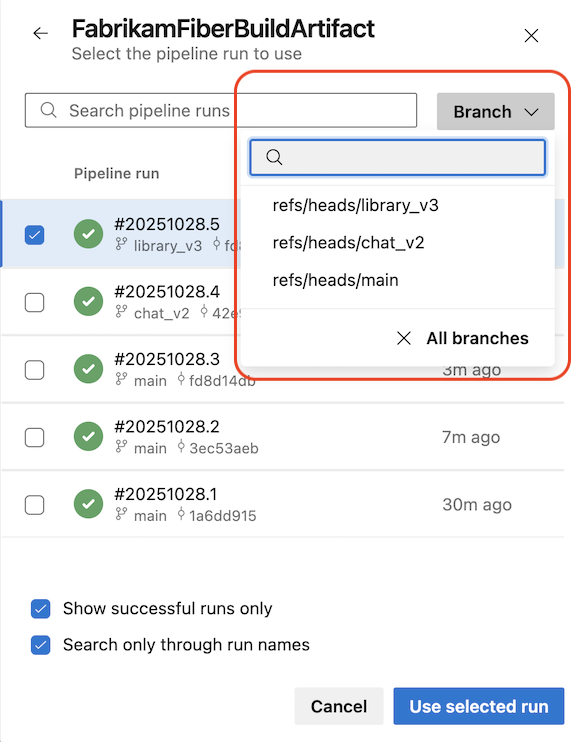The width and height of the screenshot is (585, 742).
Task: Click the branch icon beside main on #20251028.2
Action: click(x=121, y=447)
